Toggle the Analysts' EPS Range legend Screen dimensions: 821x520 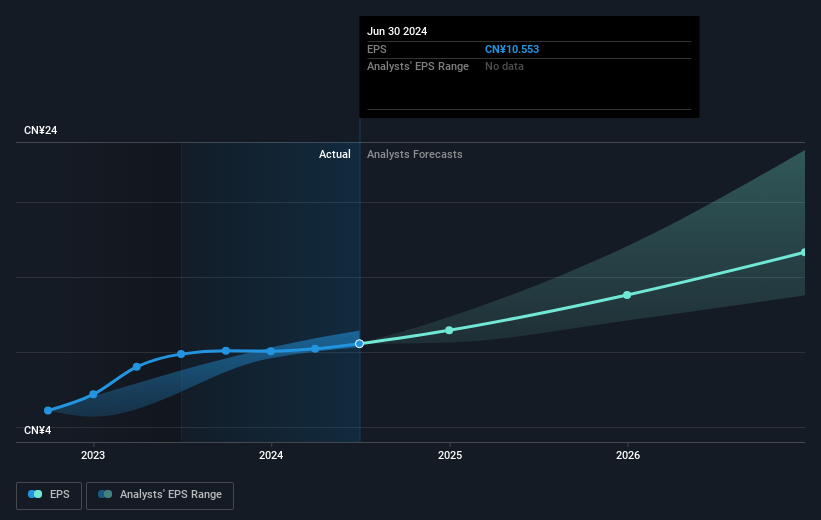(160, 495)
